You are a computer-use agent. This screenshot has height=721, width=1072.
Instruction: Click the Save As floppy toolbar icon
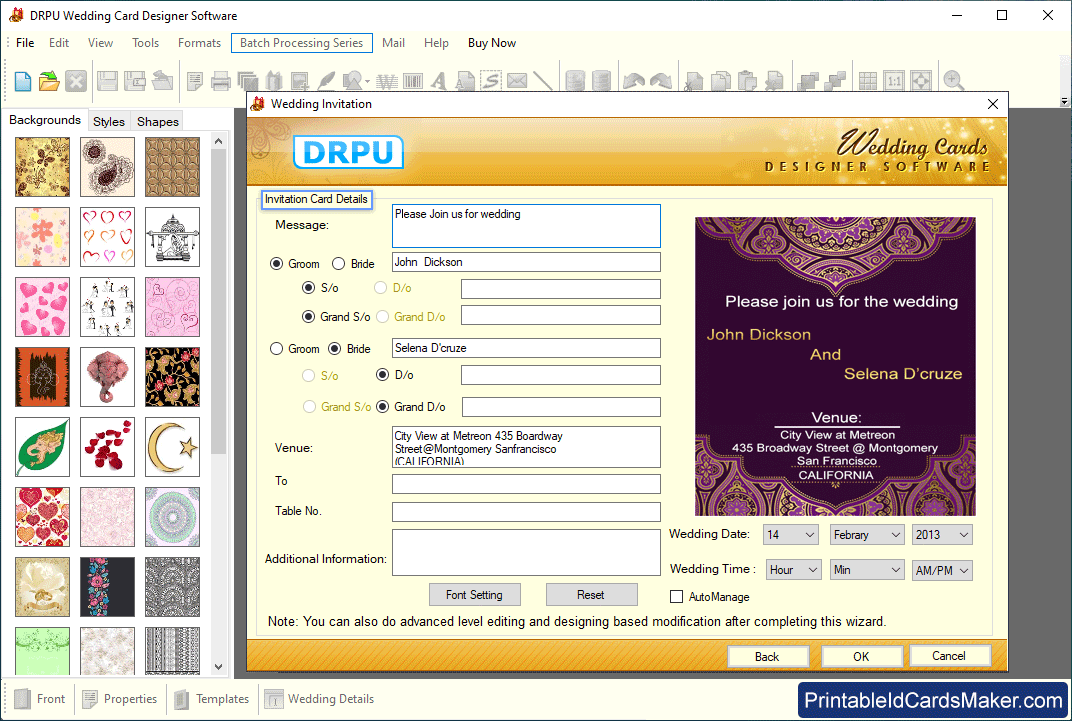(x=135, y=81)
